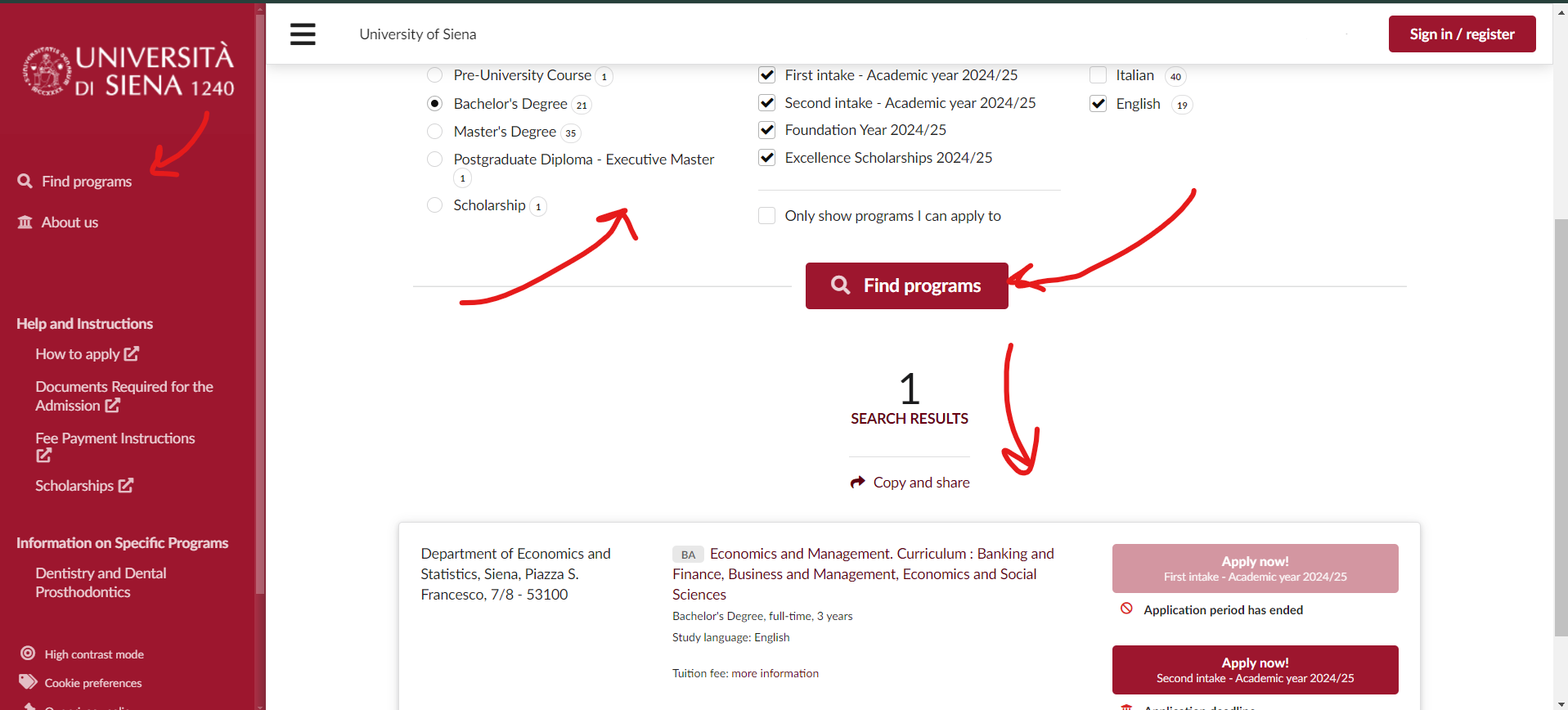Open Find programs in the sidebar
1568x710 pixels.
(x=87, y=182)
